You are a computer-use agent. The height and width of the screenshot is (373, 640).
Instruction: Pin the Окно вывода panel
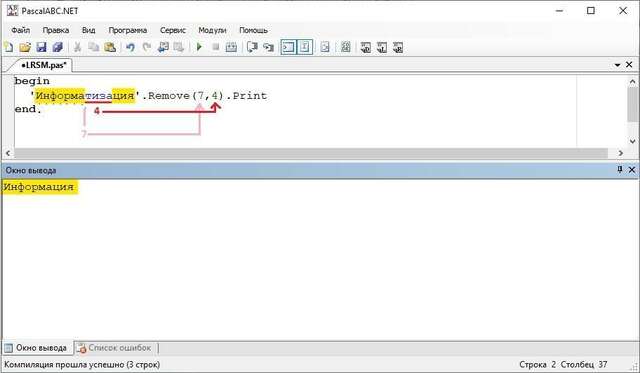(620, 169)
